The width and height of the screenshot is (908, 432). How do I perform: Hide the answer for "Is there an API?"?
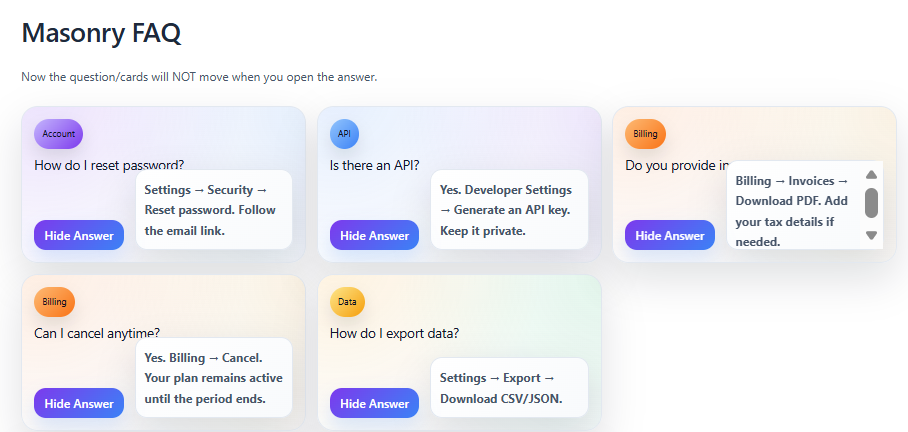(x=374, y=236)
